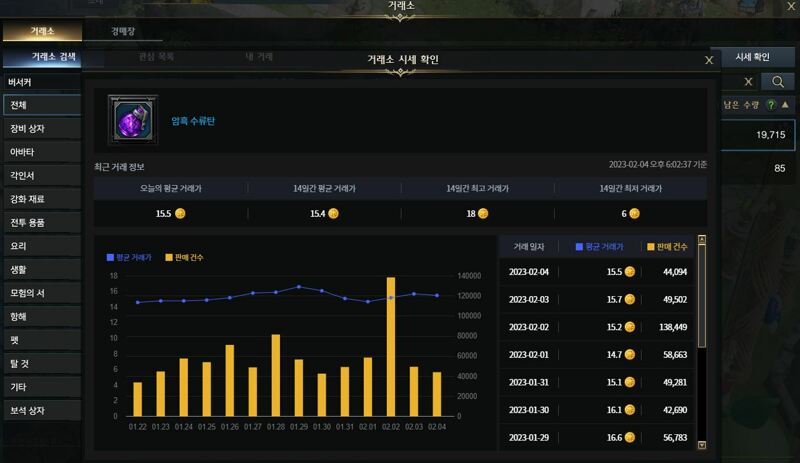Open the 거래소 검색 tab

(42, 57)
